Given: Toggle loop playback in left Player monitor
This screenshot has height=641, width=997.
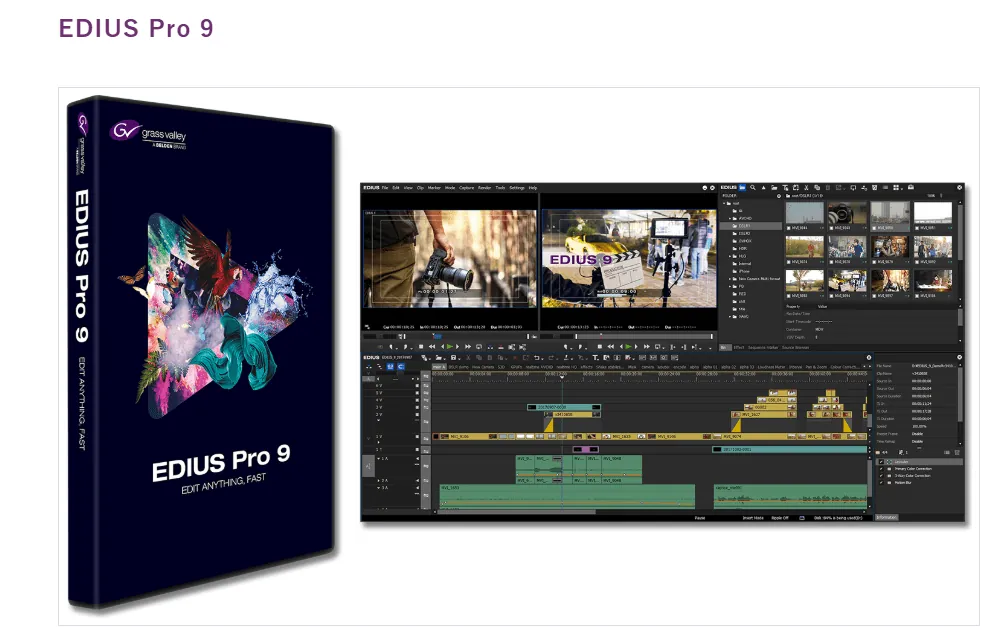Looking at the screenshot, I should coord(479,347).
